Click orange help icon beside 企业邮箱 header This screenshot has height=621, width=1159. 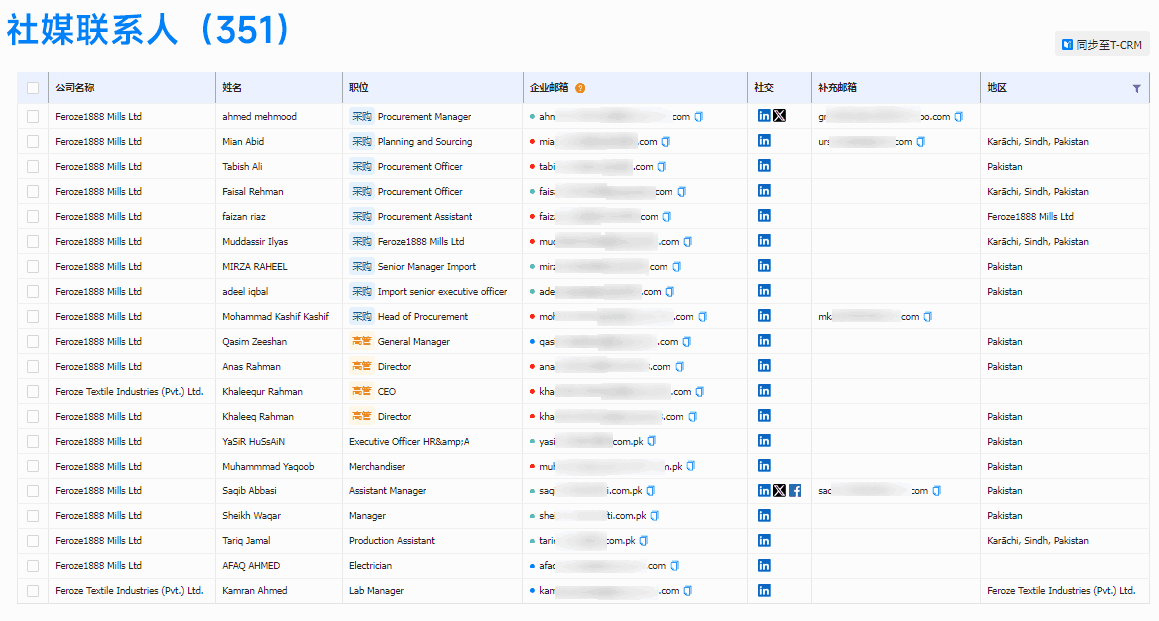pos(580,88)
